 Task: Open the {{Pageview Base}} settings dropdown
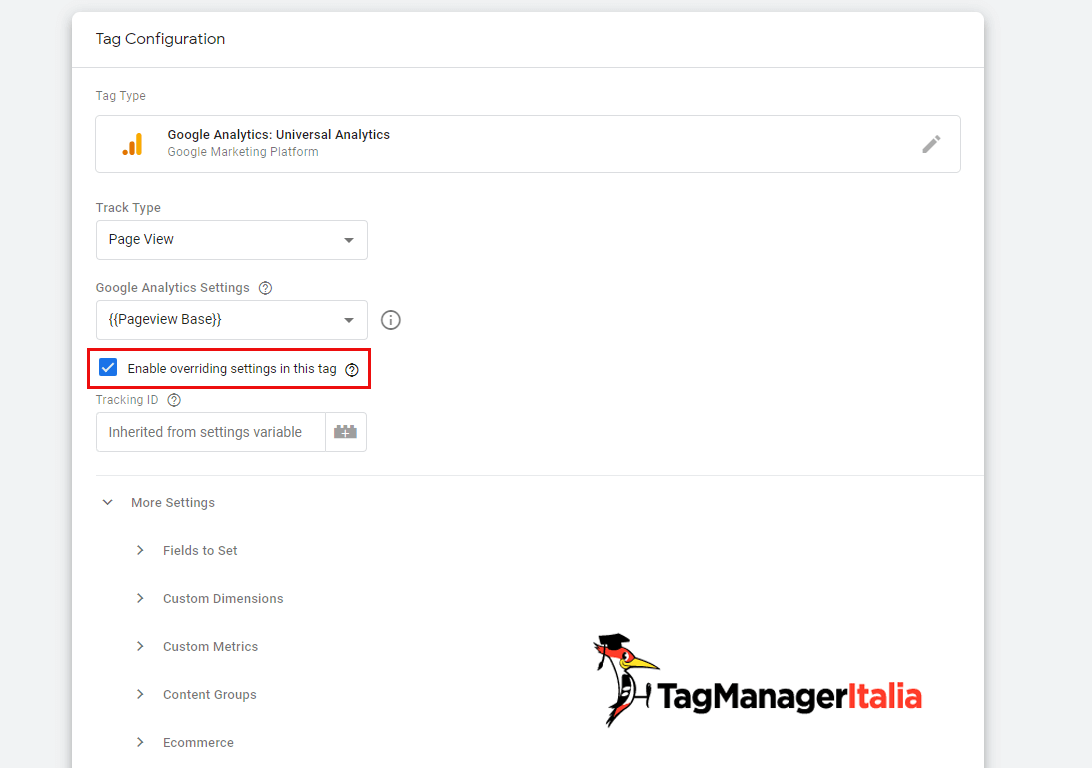click(232, 320)
